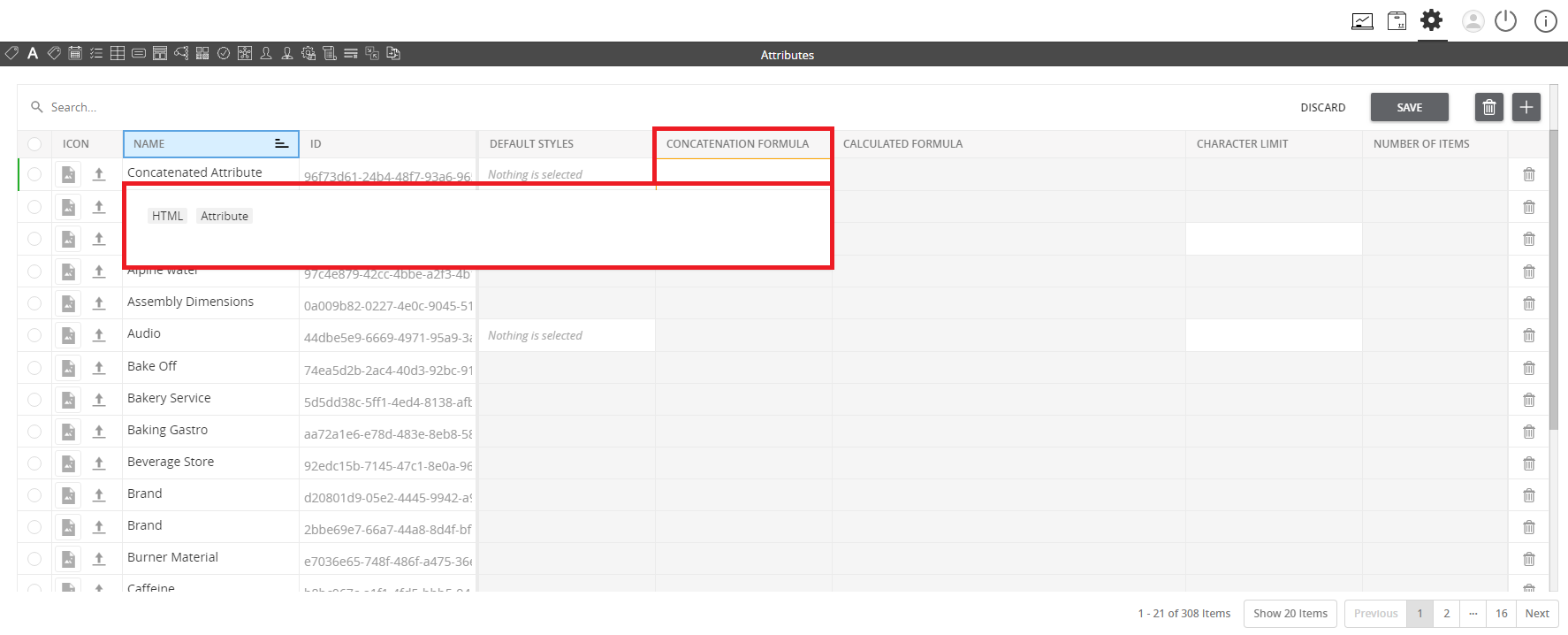Choose the Attribute option in the popup
Viewport: 1568px width, 635px height.
(225, 216)
